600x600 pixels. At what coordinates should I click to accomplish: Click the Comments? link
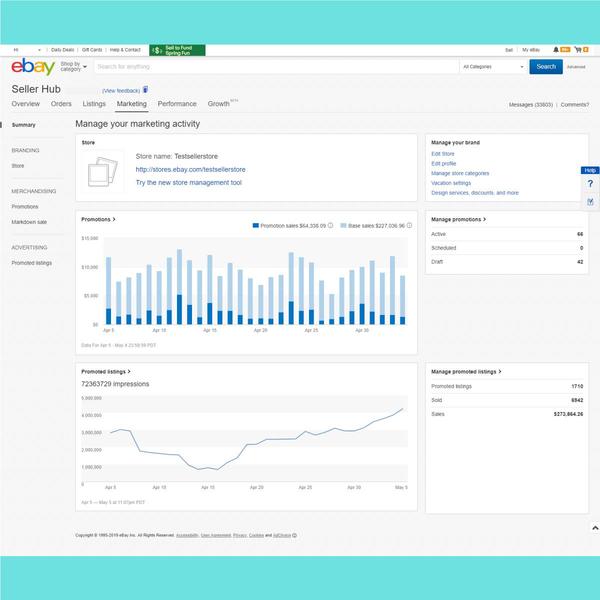(x=575, y=104)
